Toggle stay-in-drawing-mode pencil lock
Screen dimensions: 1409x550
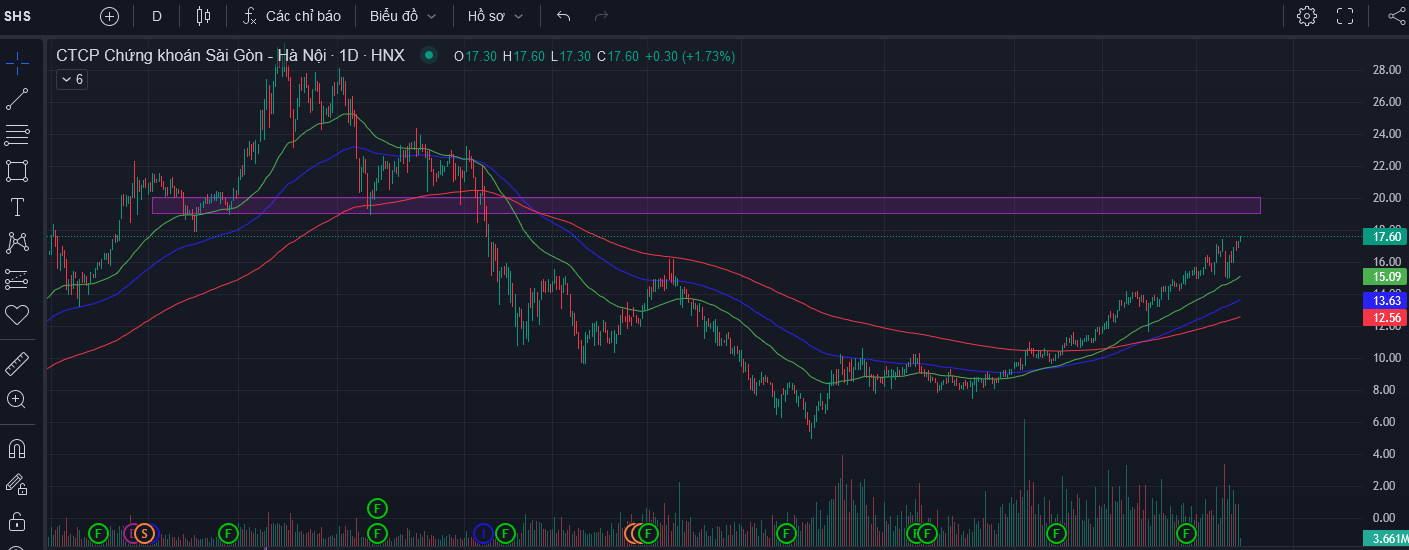(x=17, y=485)
